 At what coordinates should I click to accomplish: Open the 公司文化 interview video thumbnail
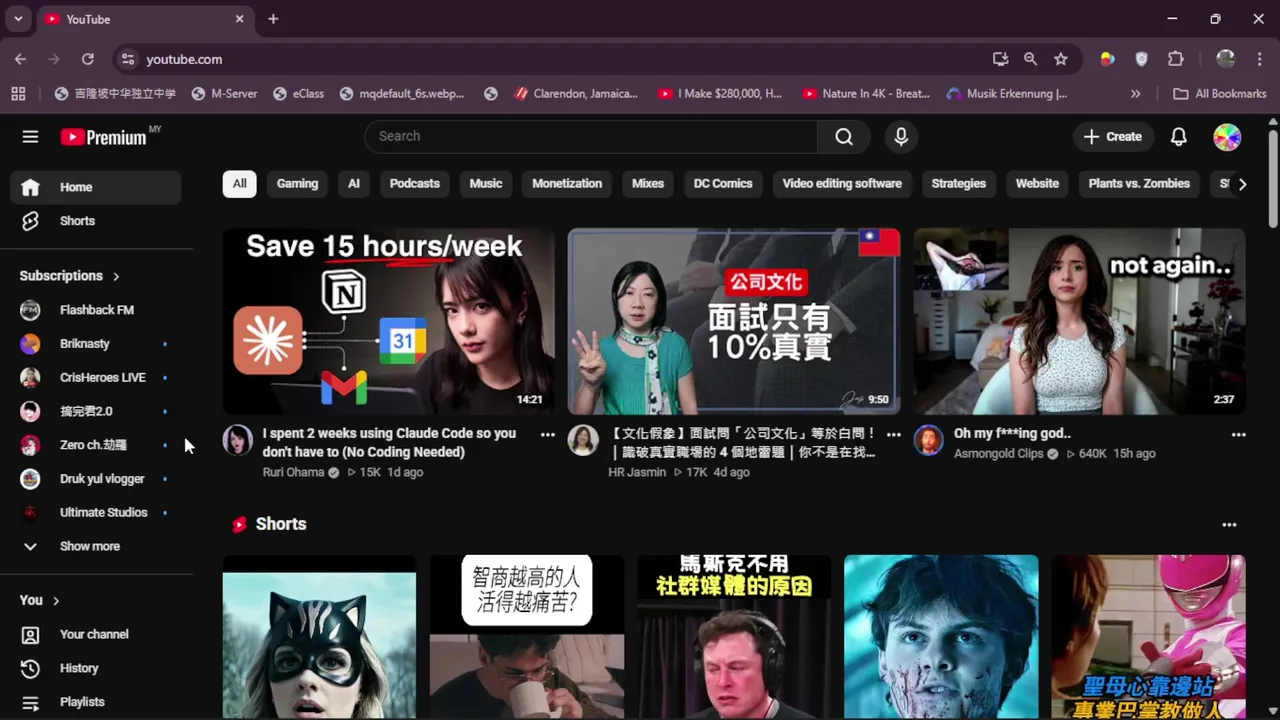734,321
